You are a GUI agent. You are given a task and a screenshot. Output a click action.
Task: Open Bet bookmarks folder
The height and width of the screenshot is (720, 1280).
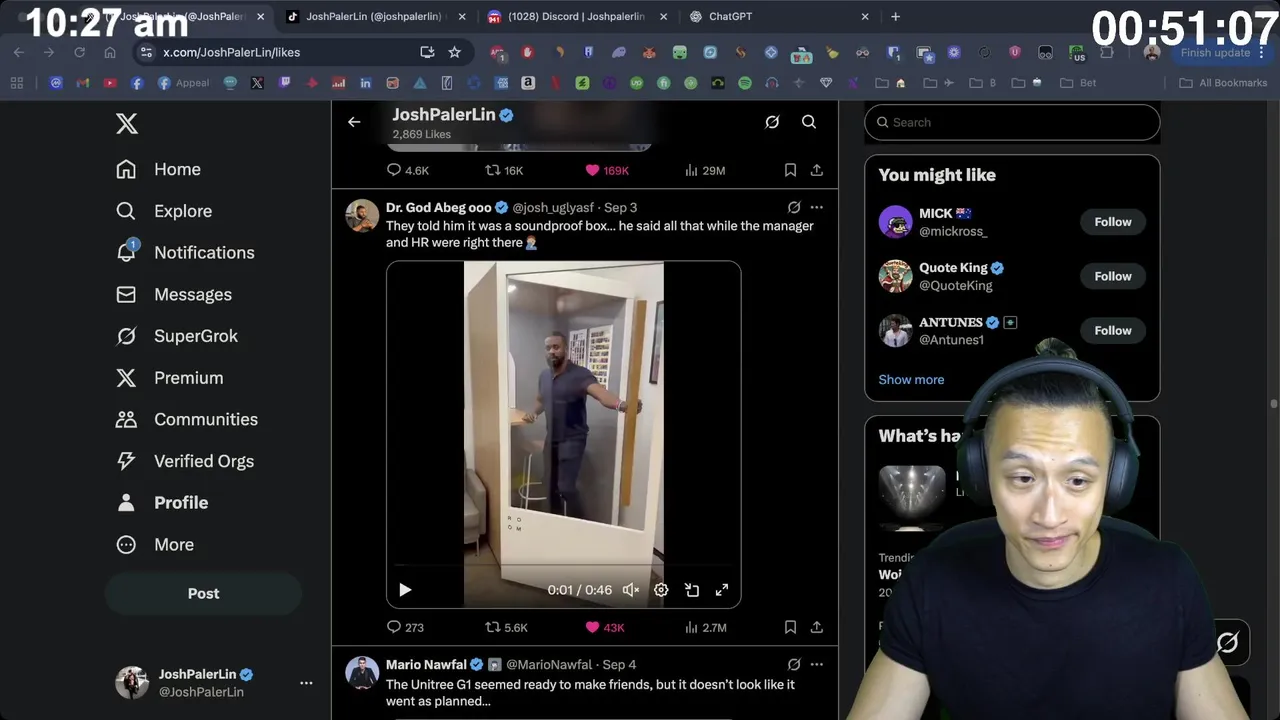click(x=1078, y=83)
